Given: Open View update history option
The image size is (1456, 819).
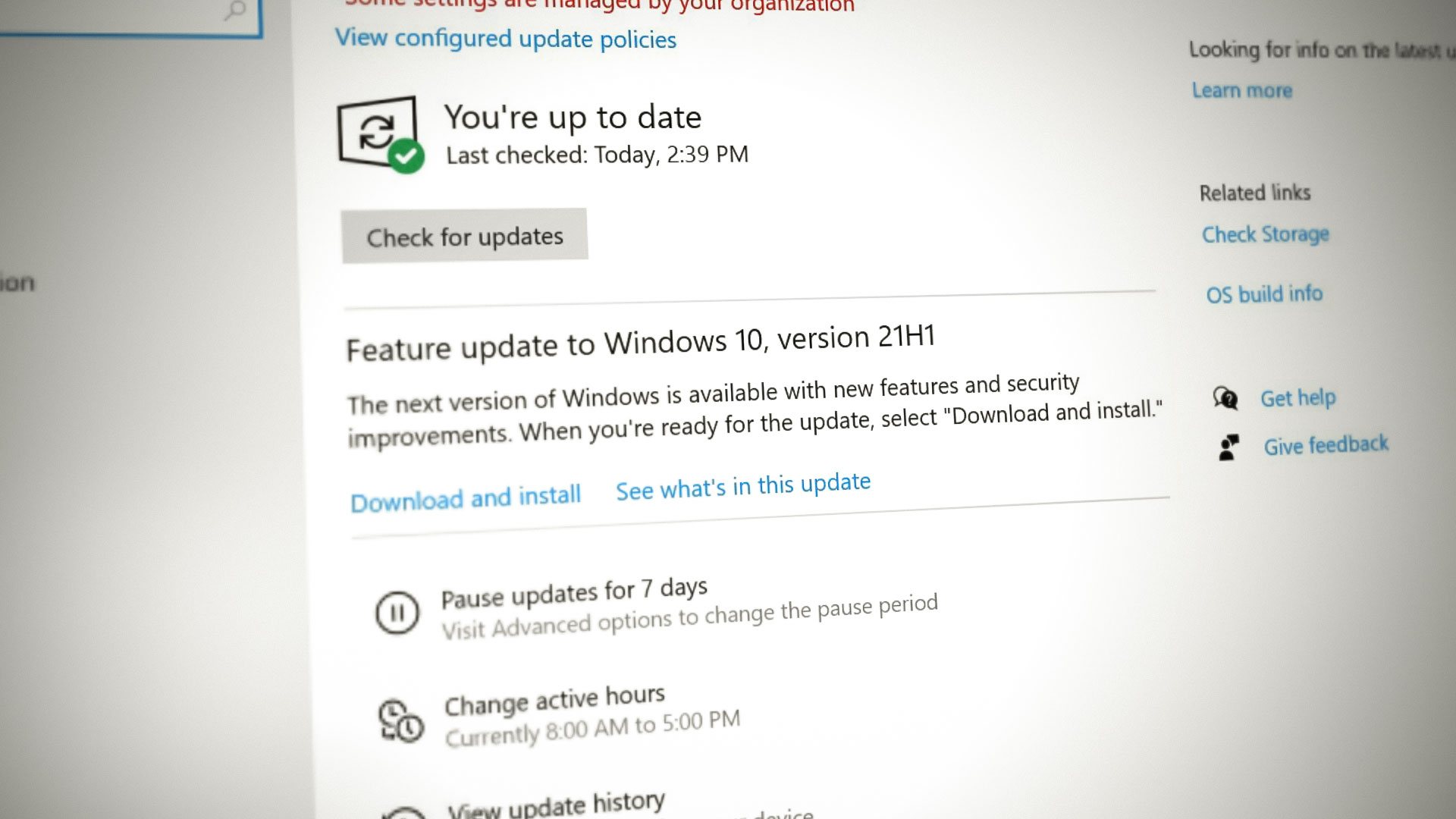Looking at the screenshot, I should pos(556,805).
